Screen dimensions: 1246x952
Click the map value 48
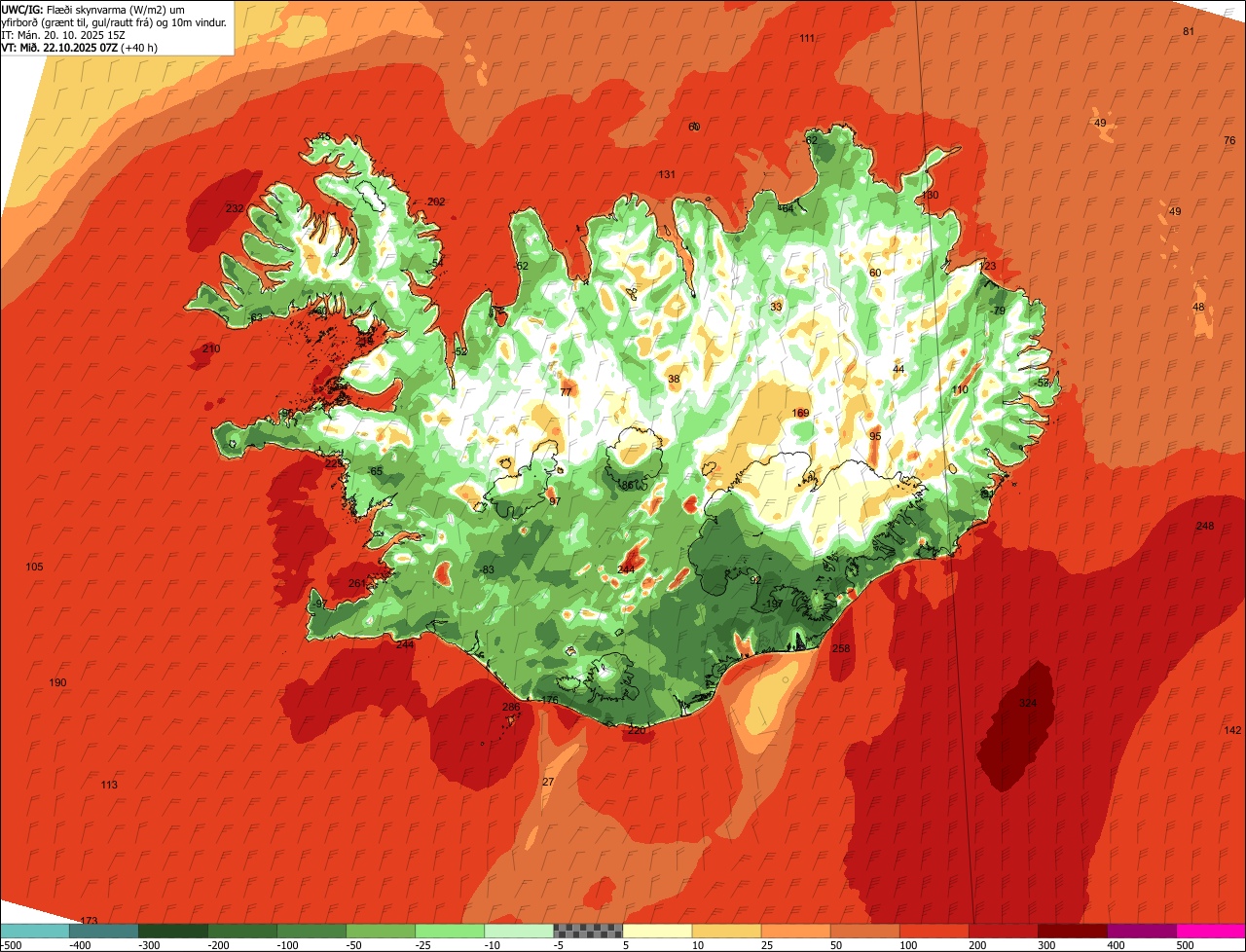point(1198,308)
